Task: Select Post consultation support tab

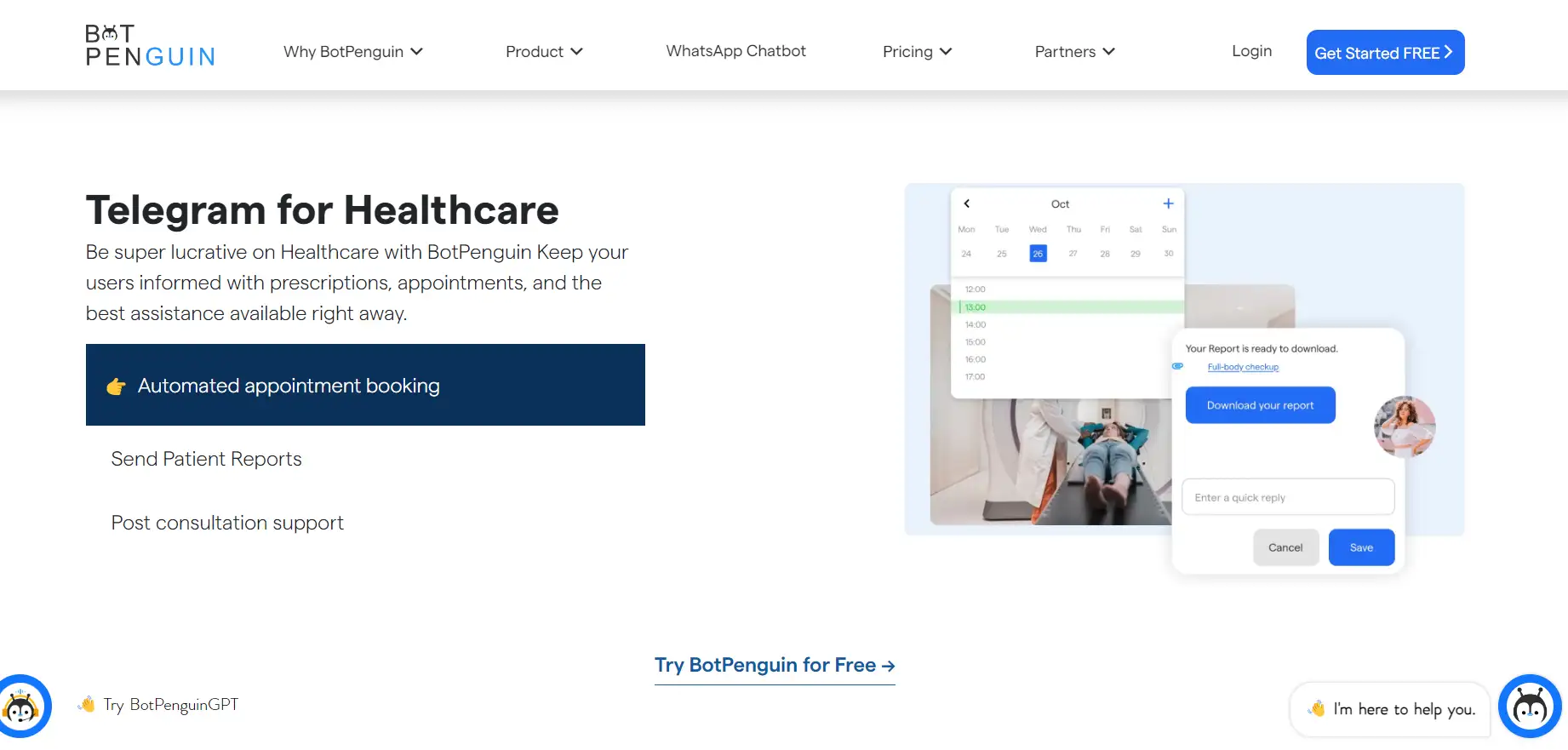Action: pos(227,523)
